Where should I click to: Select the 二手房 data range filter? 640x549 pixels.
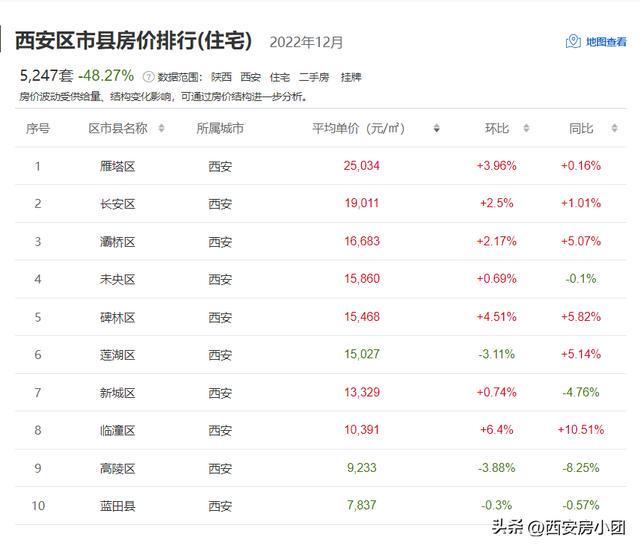pyautogui.click(x=314, y=77)
